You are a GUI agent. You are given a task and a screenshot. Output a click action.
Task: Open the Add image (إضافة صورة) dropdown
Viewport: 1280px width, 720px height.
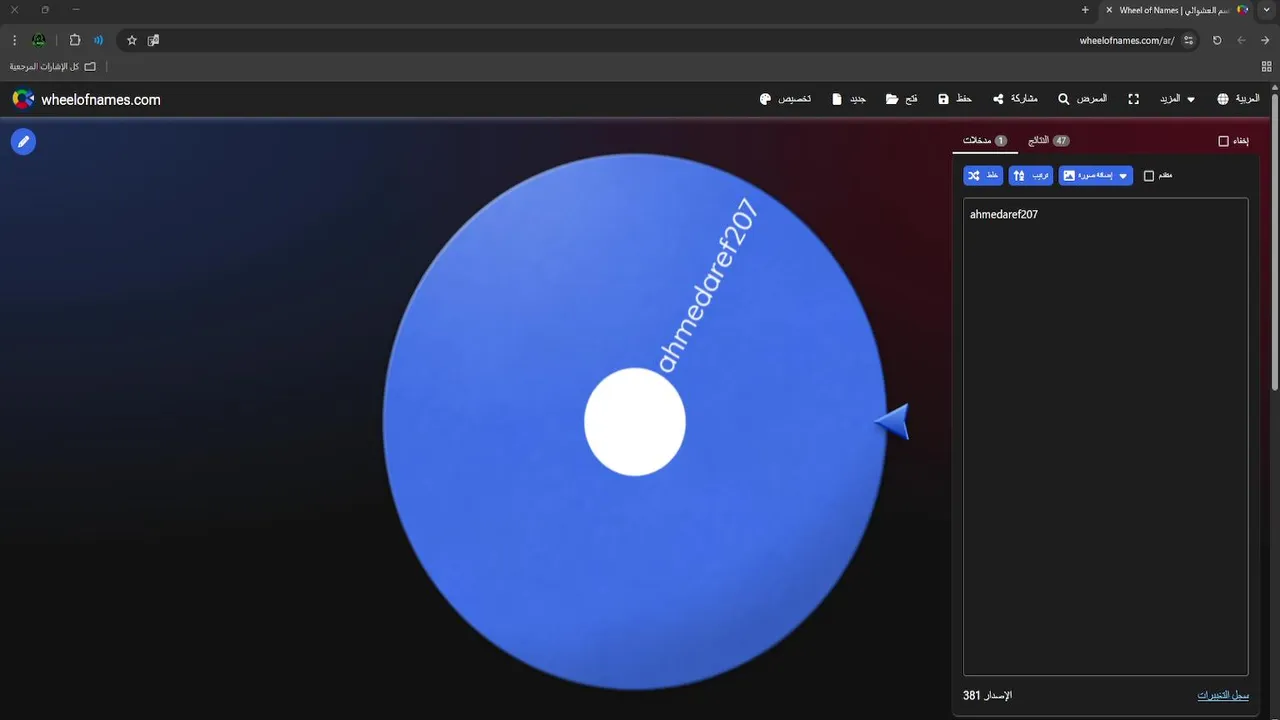(1096, 176)
